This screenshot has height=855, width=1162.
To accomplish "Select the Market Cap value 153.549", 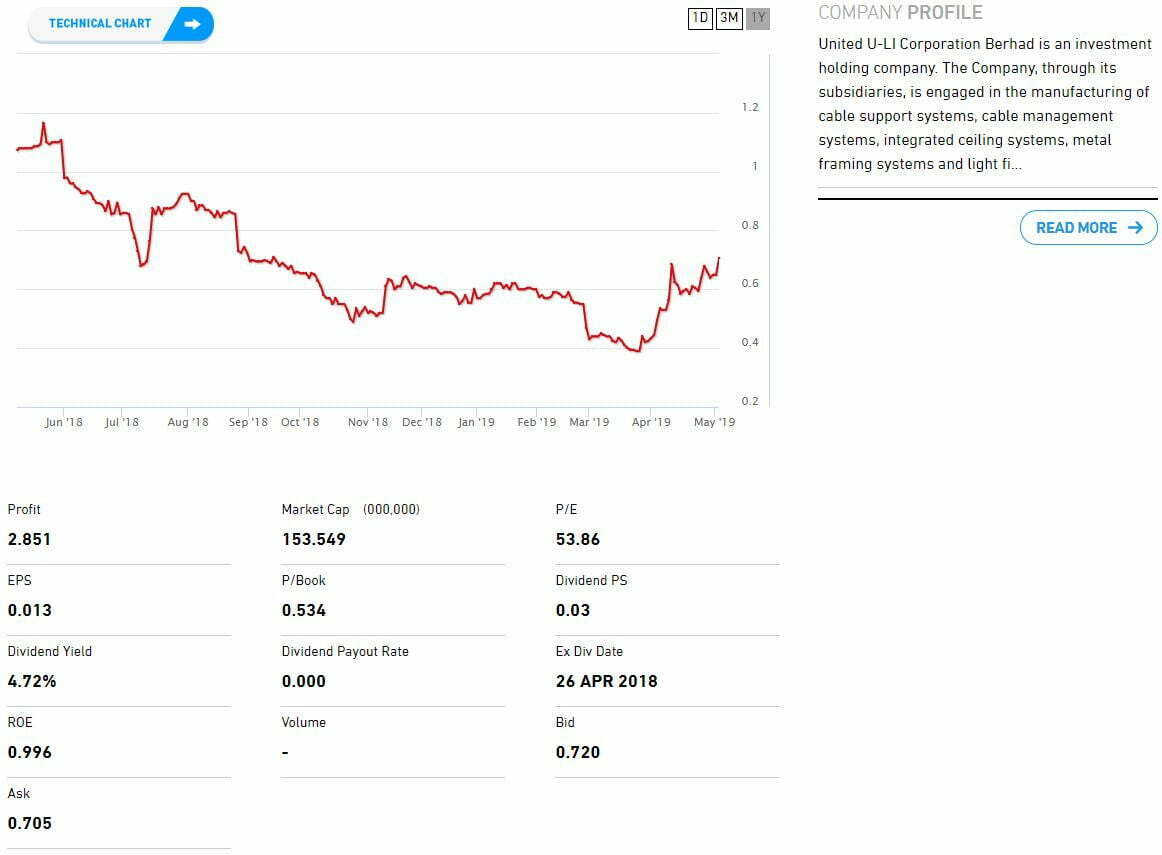I will 314,539.
